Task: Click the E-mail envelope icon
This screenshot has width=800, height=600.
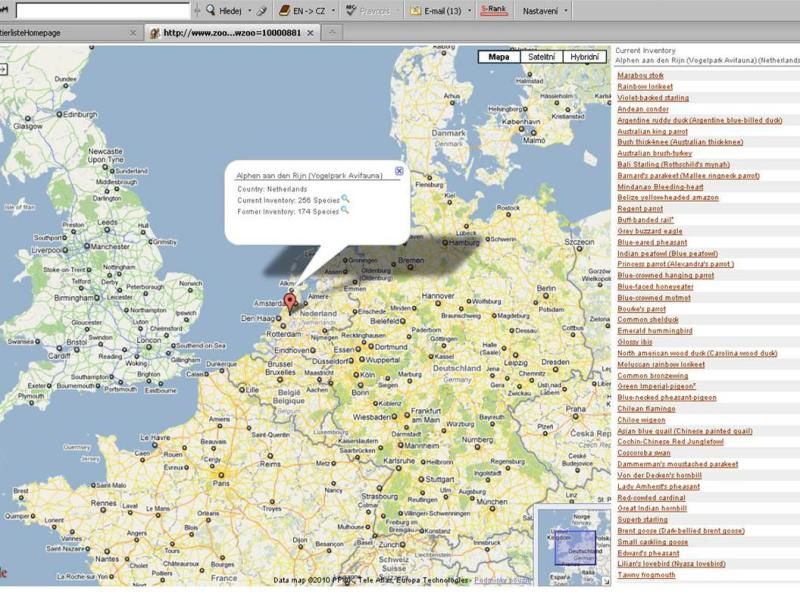Action: (x=415, y=11)
